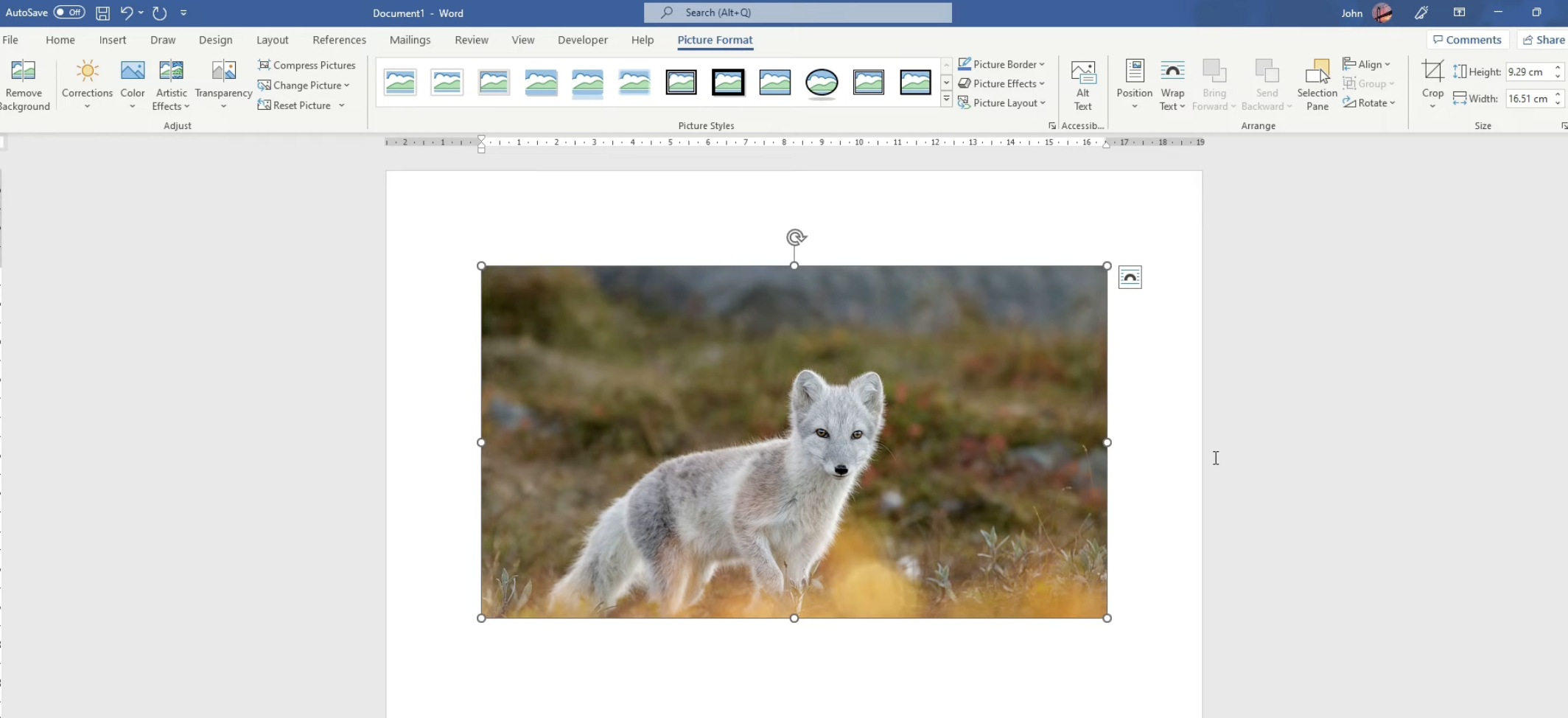Viewport: 1568px width, 718px height.
Task: Expand the Picture Styles gallery
Action: pos(946,98)
